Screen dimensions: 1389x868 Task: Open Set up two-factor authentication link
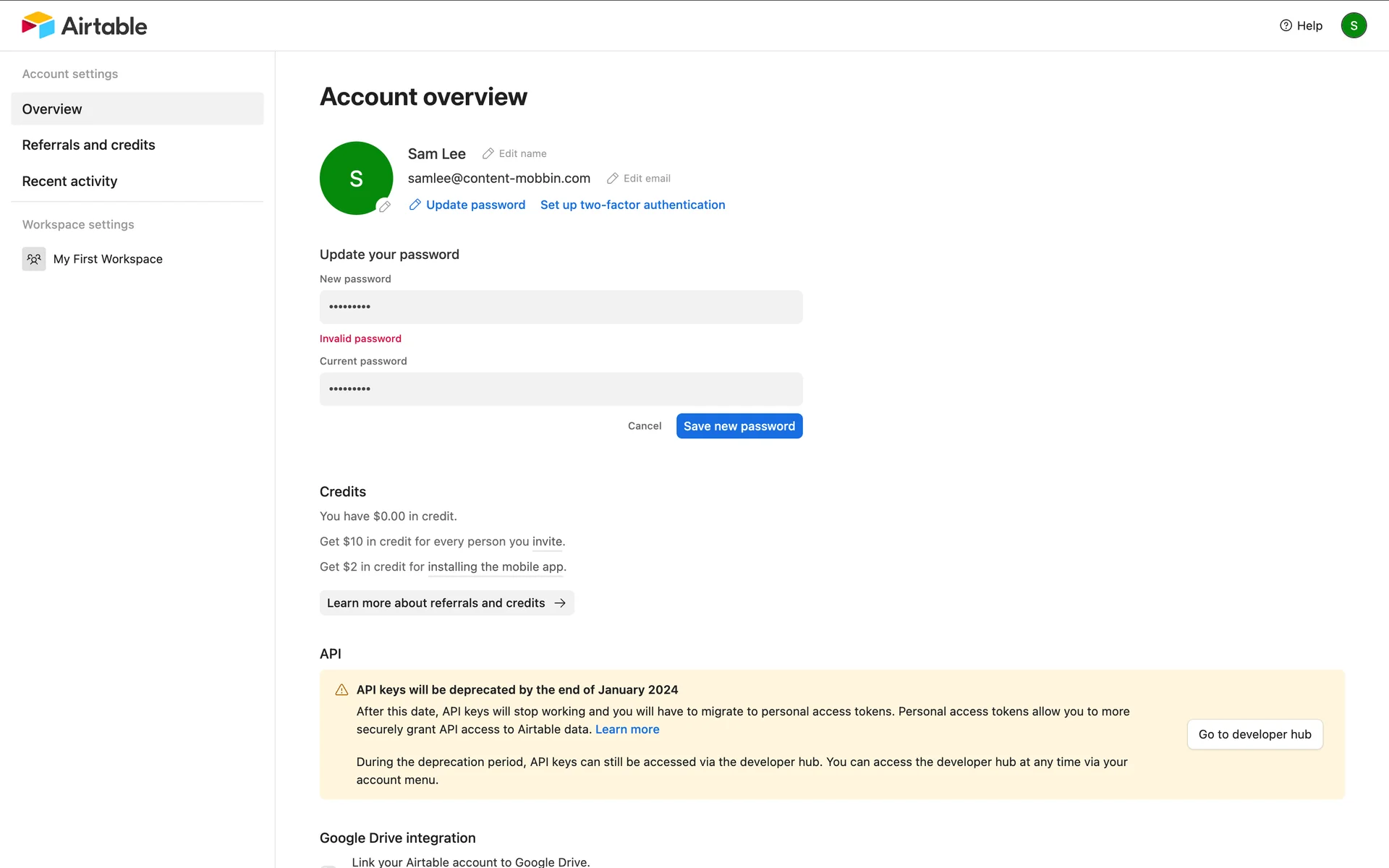[x=632, y=205]
